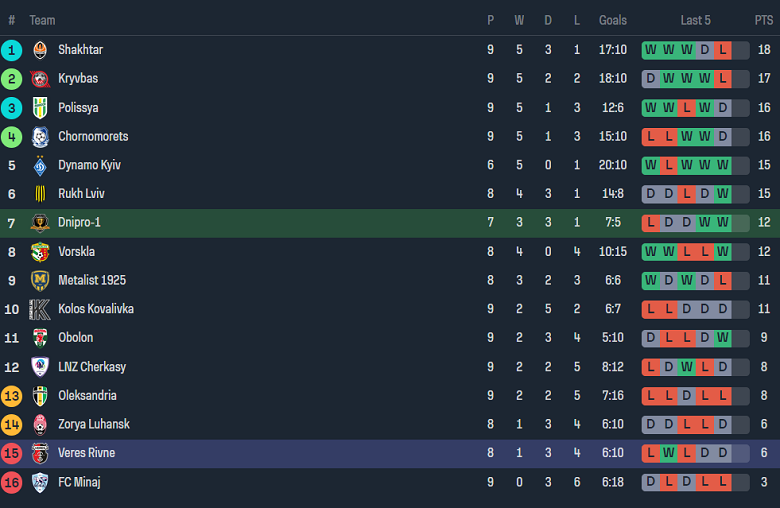Click the Polissya club badge
780x508 pixels.
pyautogui.click(x=40, y=108)
